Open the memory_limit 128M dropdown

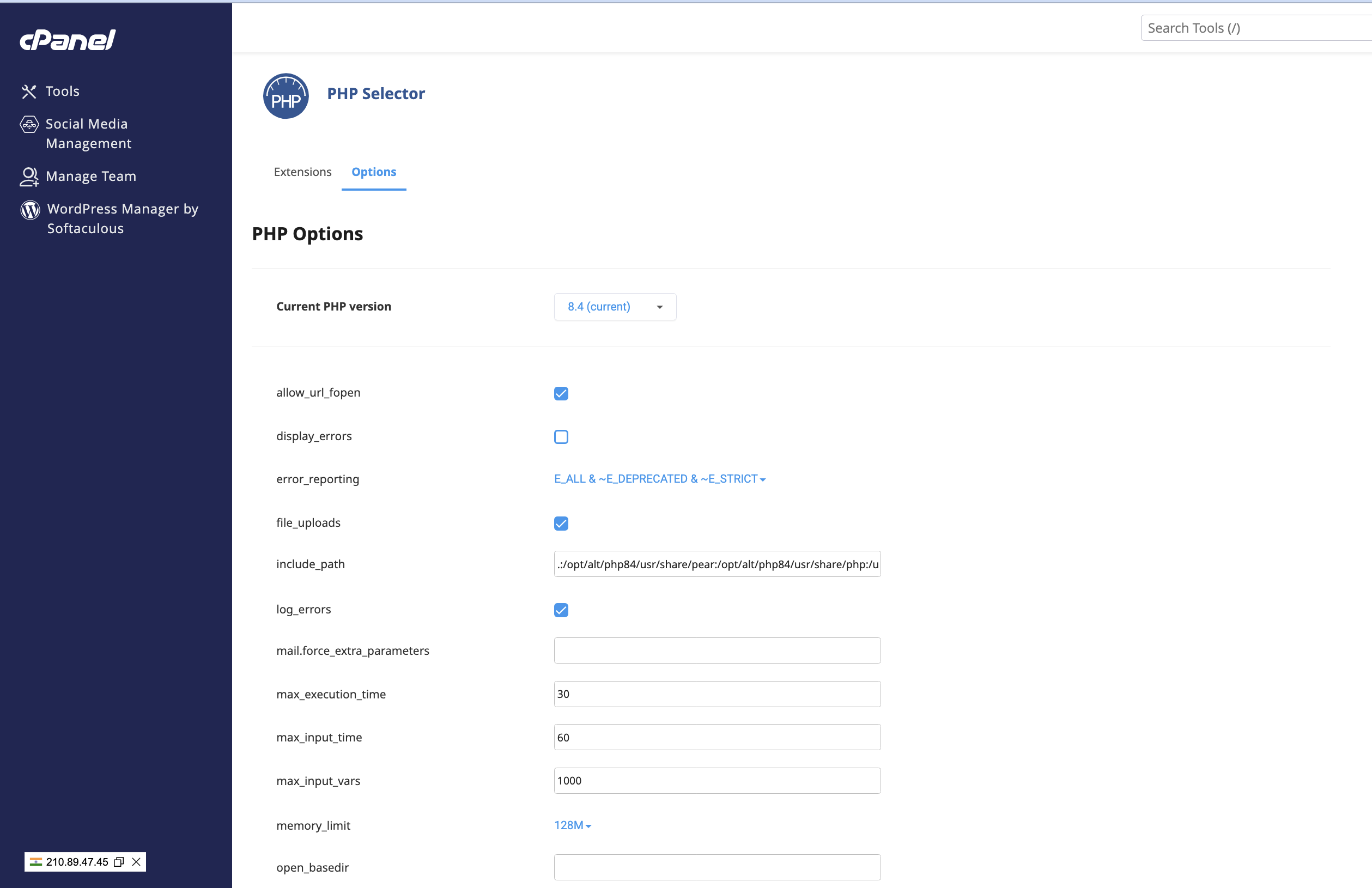(573, 825)
